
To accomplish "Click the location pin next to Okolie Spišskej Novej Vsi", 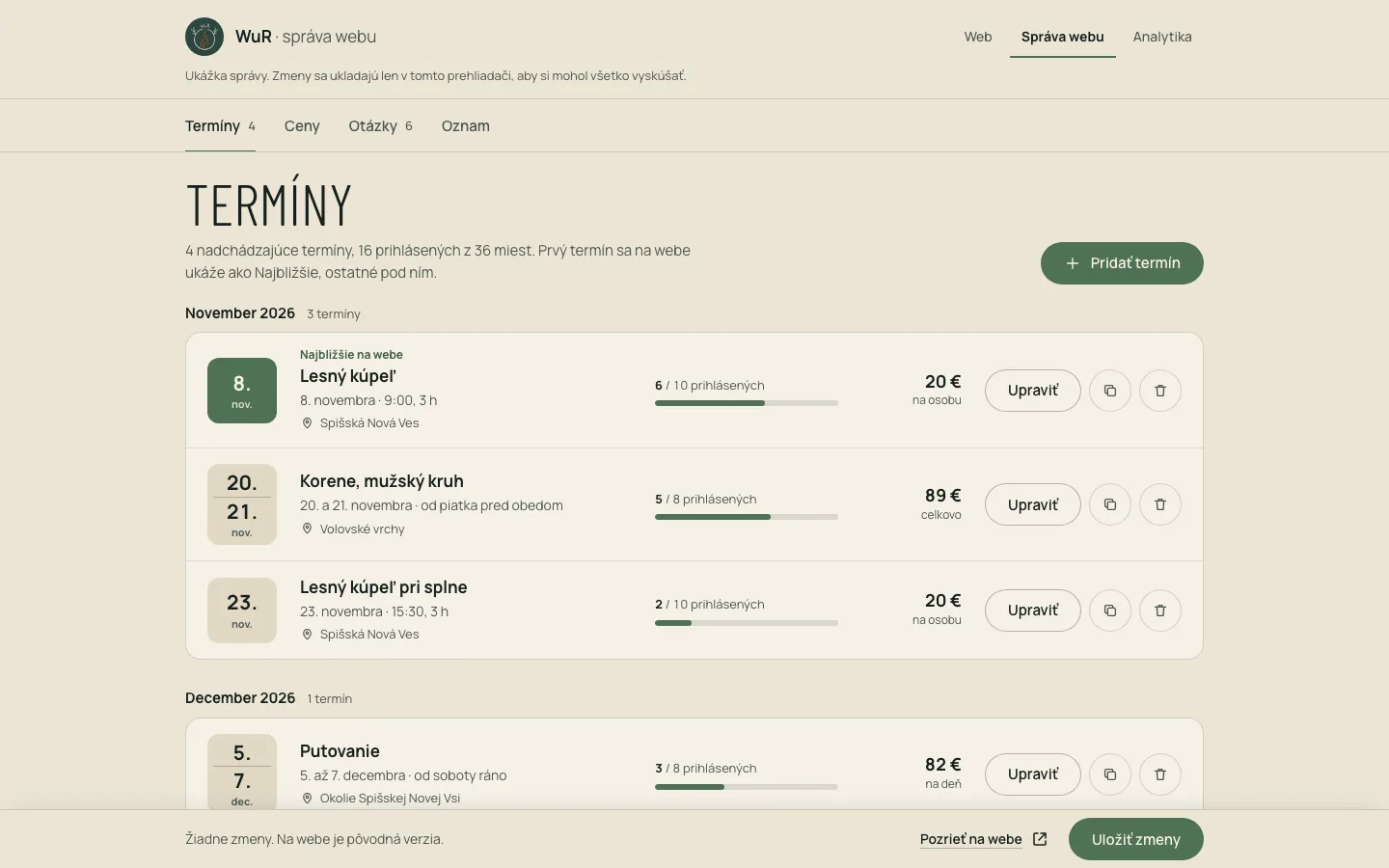I will pyautogui.click(x=307, y=798).
